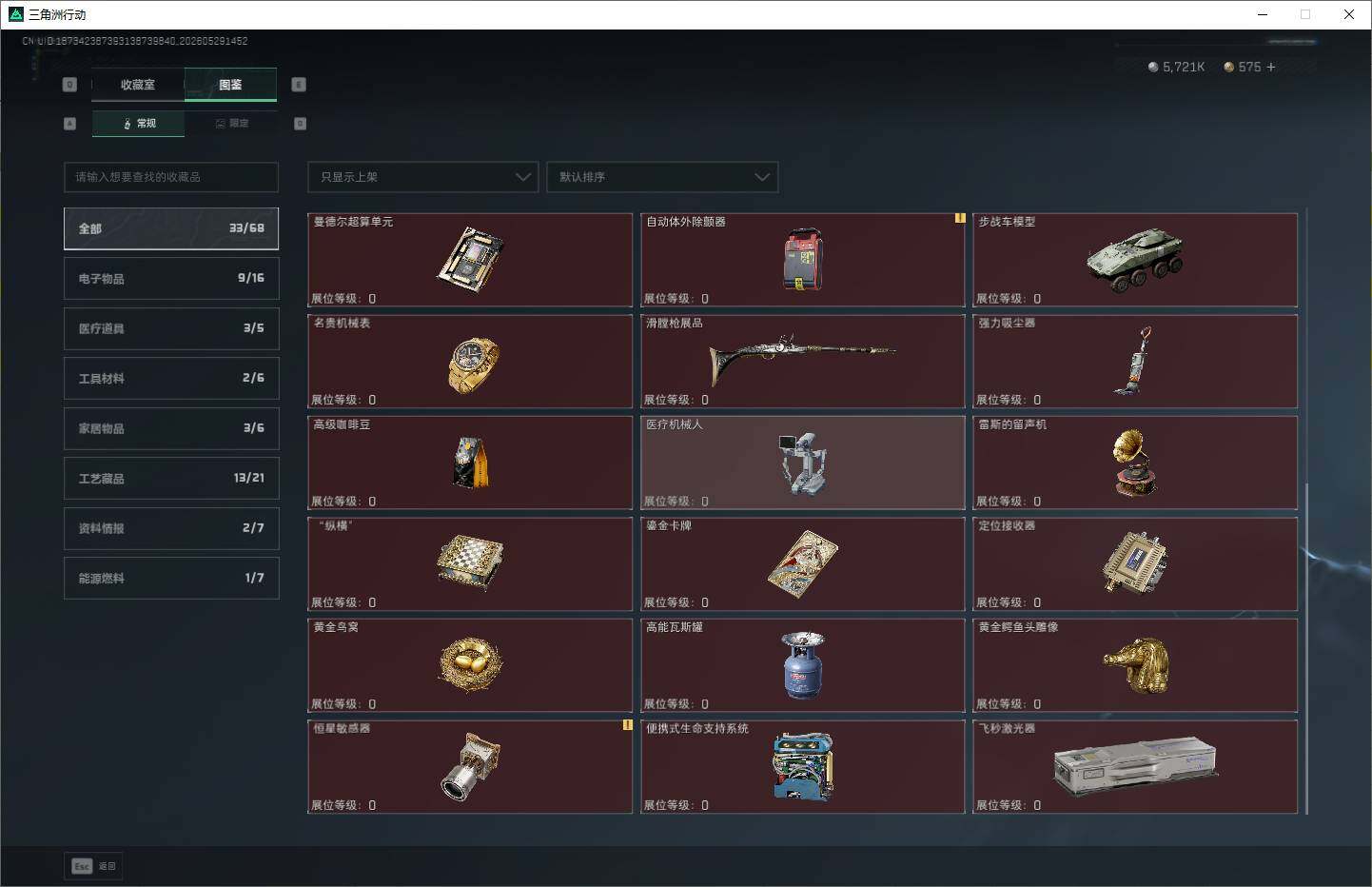Click the collectible search input field
Viewport: 1372px width, 887px height.
point(171,177)
